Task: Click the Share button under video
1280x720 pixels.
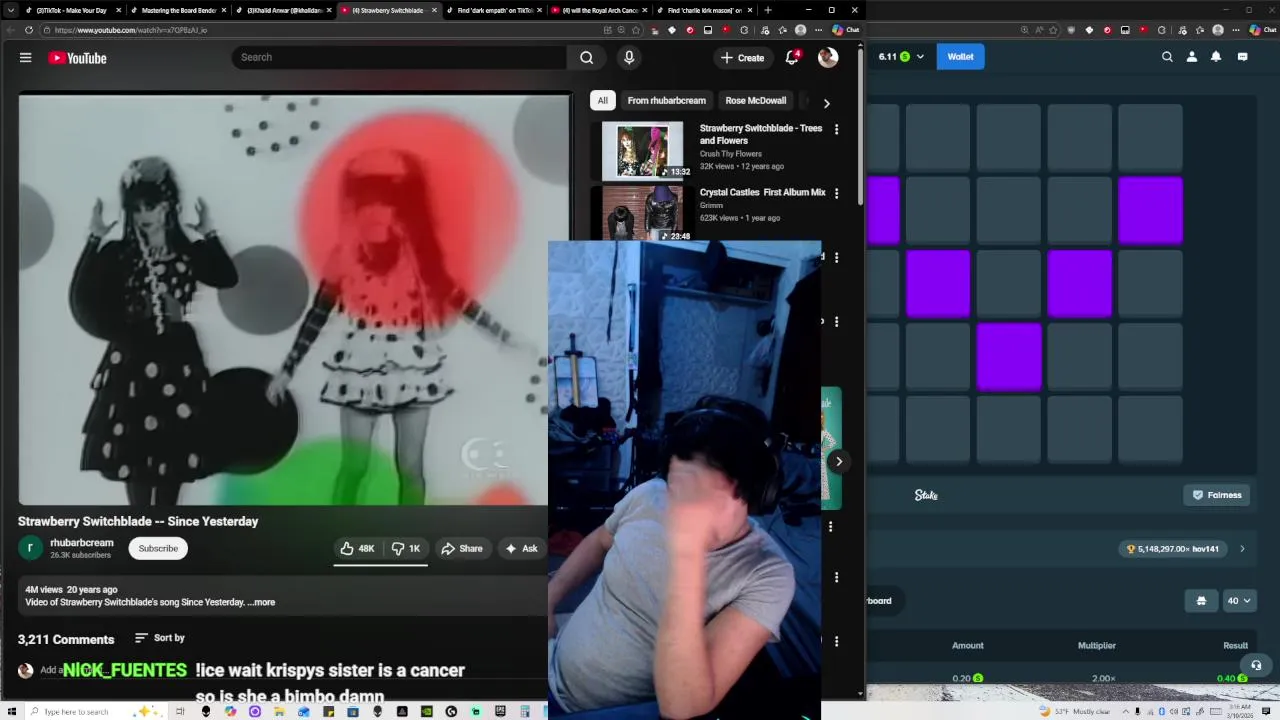Action: [x=462, y=548]
